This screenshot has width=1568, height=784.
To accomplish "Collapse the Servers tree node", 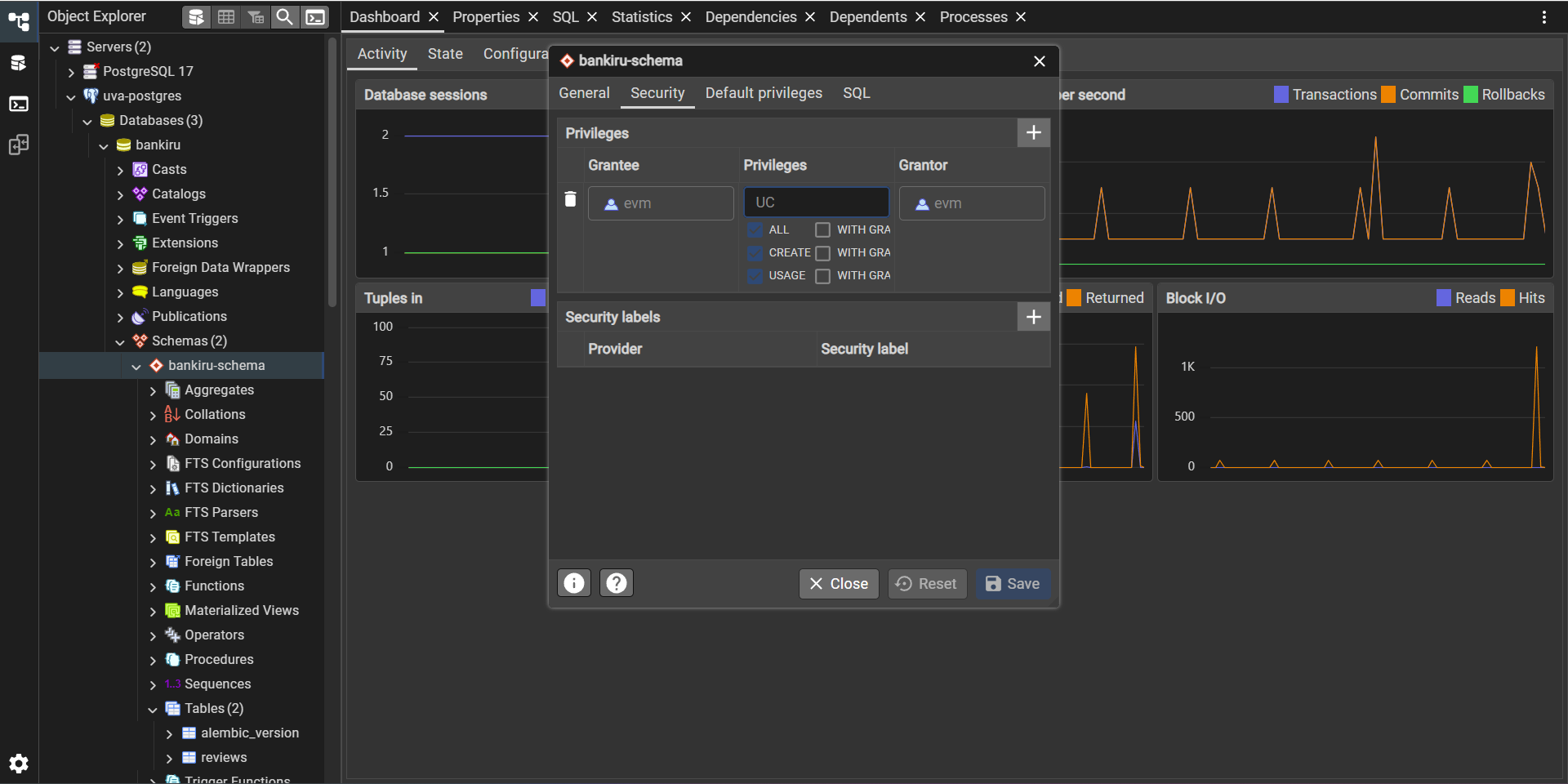I will (55, 47).
